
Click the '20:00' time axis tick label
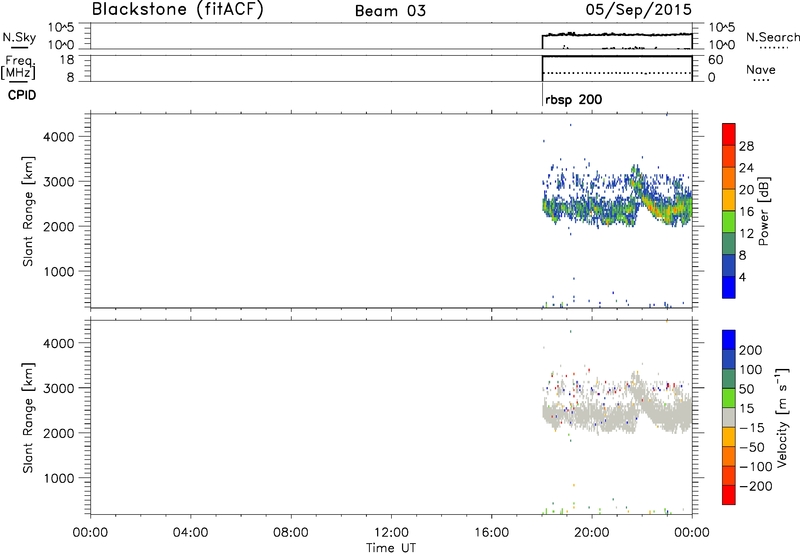click(592, 533)
